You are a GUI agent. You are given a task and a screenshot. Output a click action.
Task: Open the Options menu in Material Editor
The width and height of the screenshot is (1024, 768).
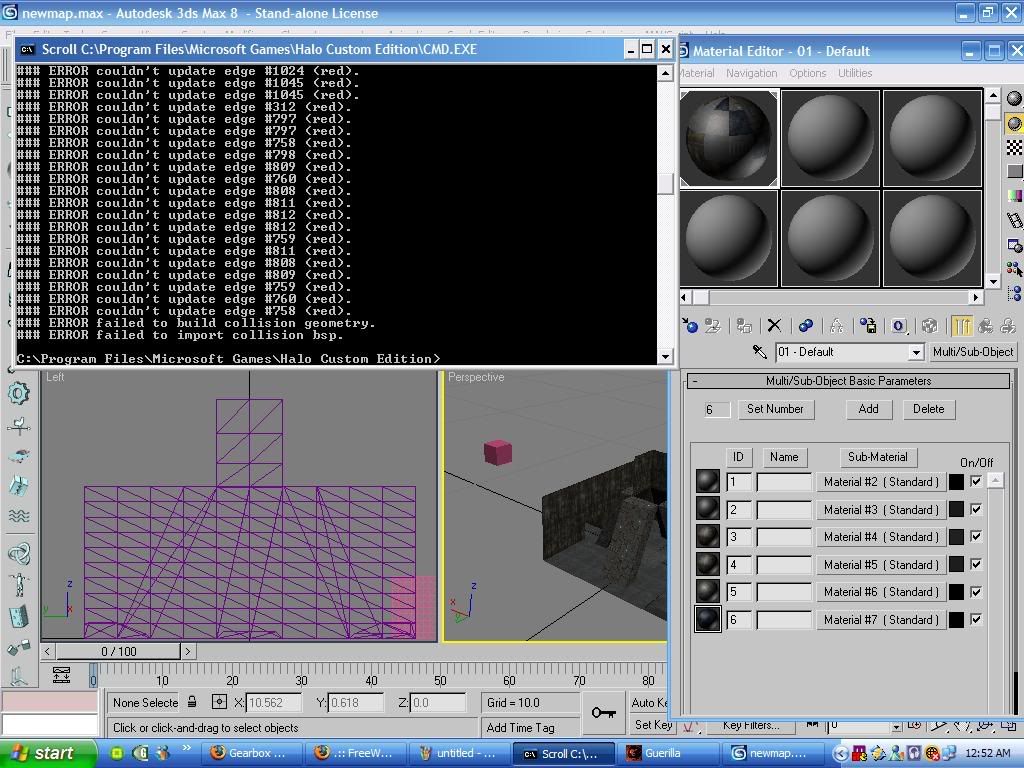pos(808,73)
